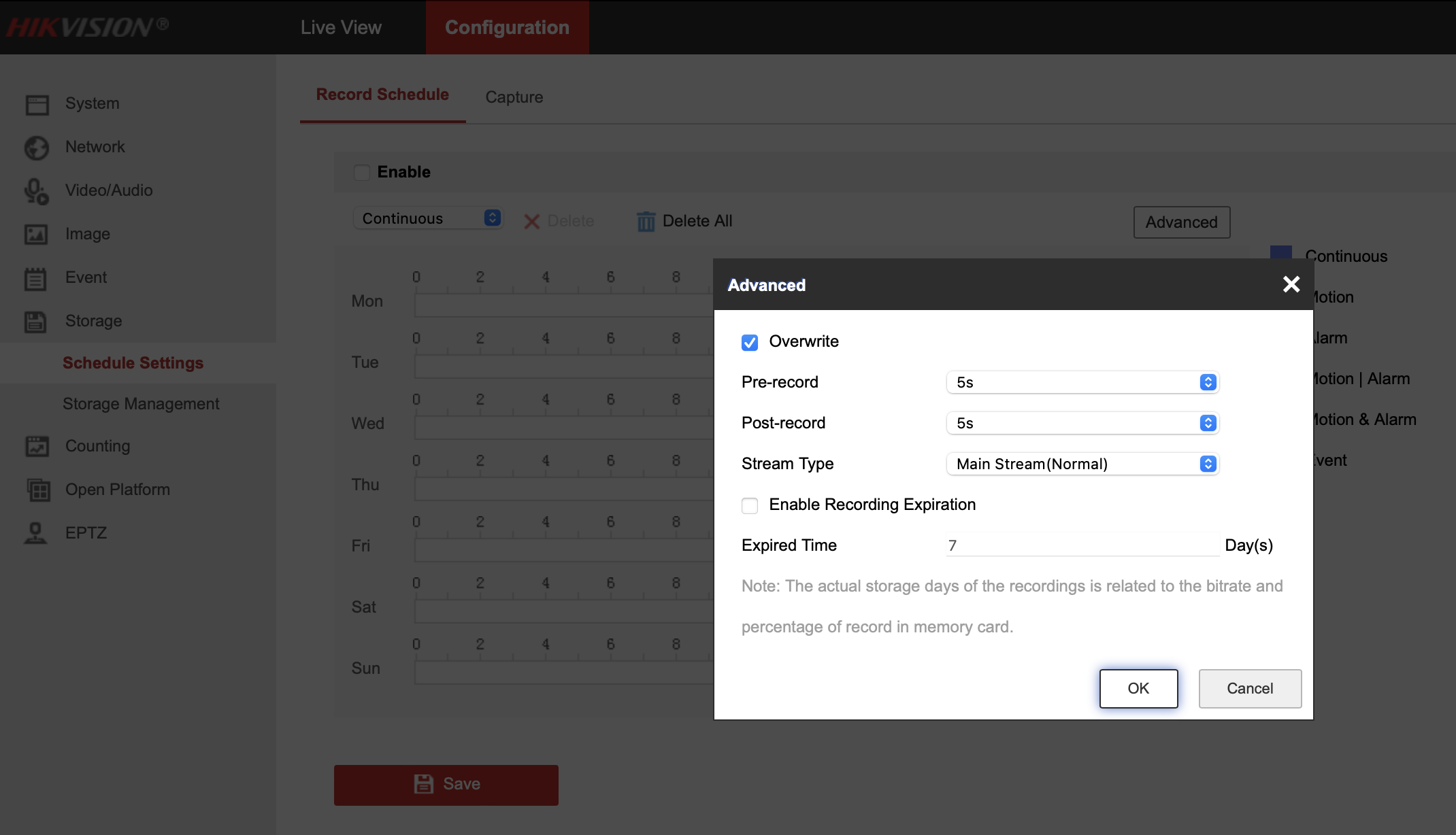This screenshot has width=1456, height=835.
Task: Click the Cancel button to dismiss
Action: [1249, 688]
